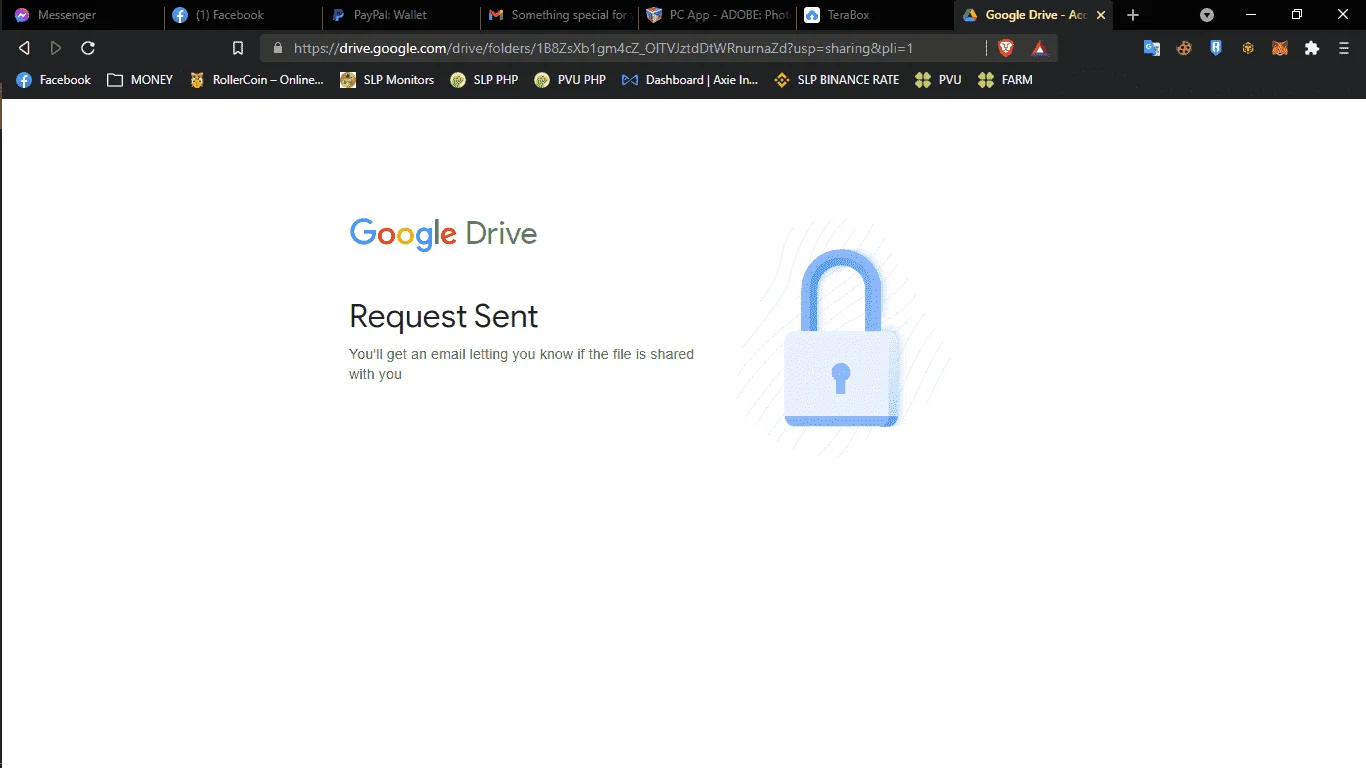View site info via the padlock icon

tap(277, 48)
